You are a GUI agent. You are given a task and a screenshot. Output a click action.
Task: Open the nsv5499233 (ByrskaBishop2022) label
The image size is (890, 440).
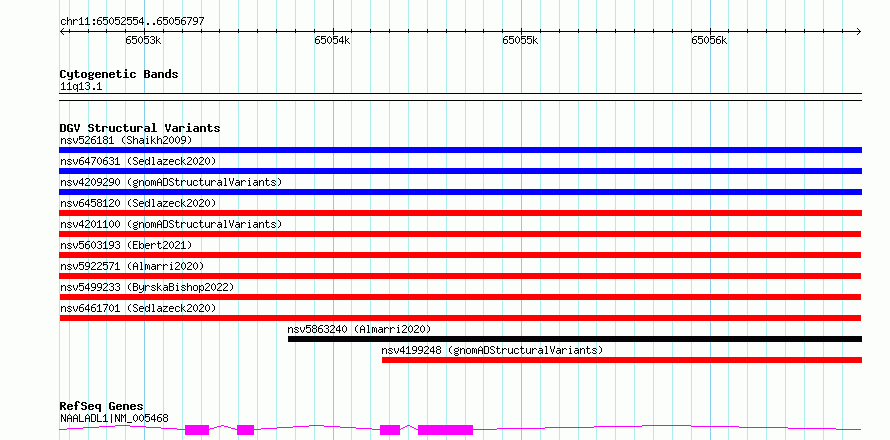tap(146, 287)
